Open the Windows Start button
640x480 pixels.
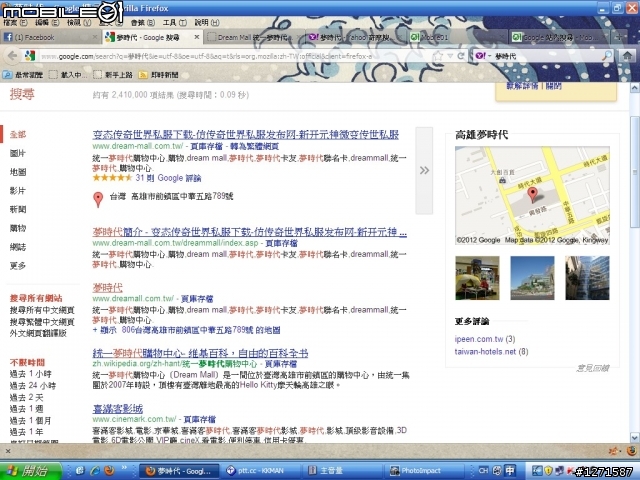coord(30,471)
